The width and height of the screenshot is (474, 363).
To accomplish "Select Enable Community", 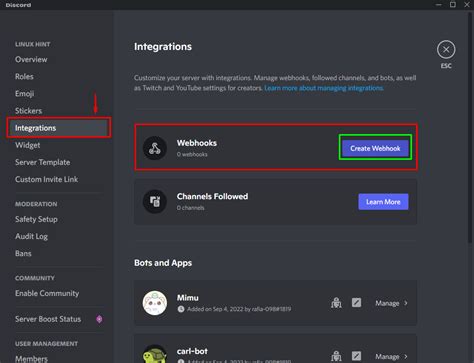I will [x=47, y=293].
